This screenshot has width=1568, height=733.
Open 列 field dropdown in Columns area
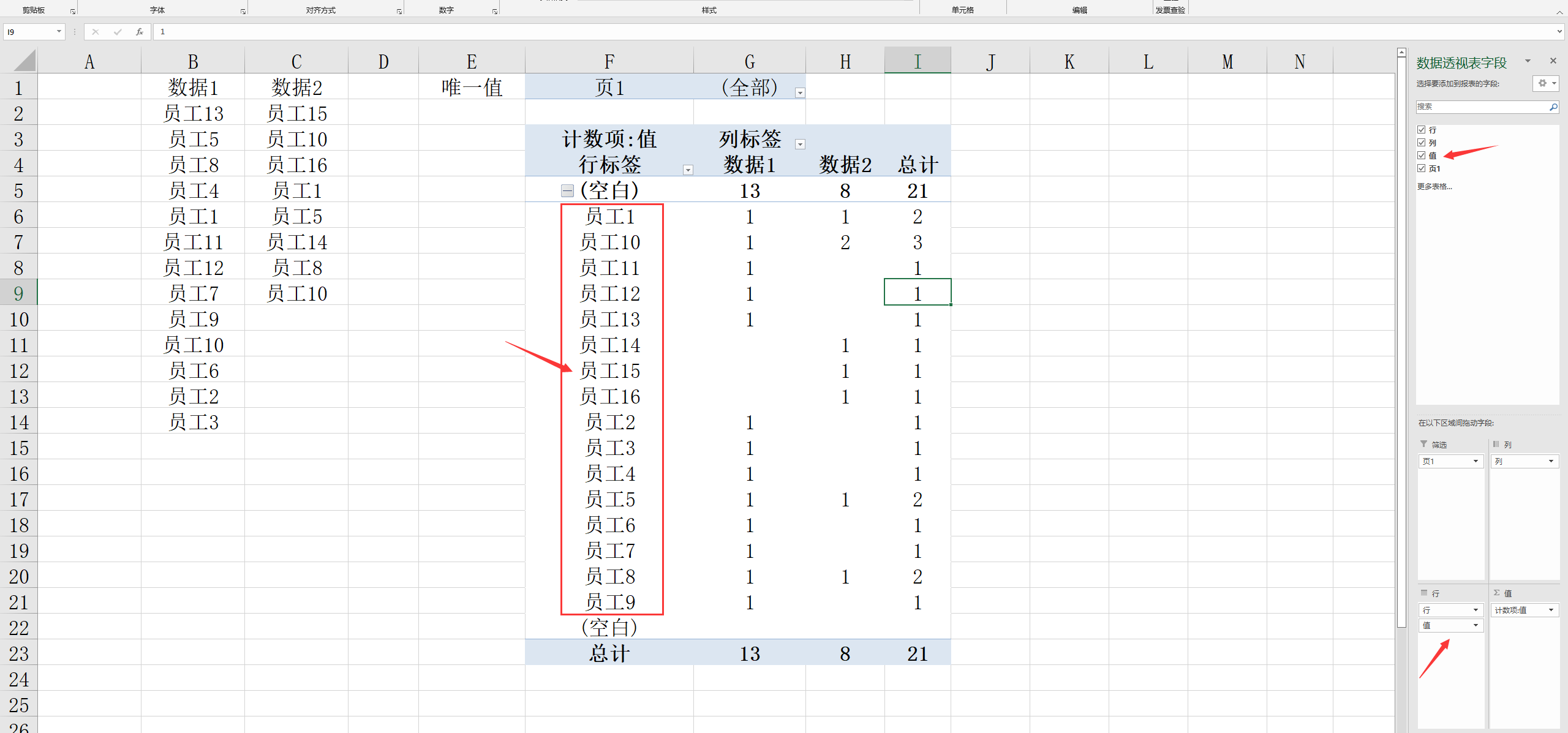point(1551,461)
